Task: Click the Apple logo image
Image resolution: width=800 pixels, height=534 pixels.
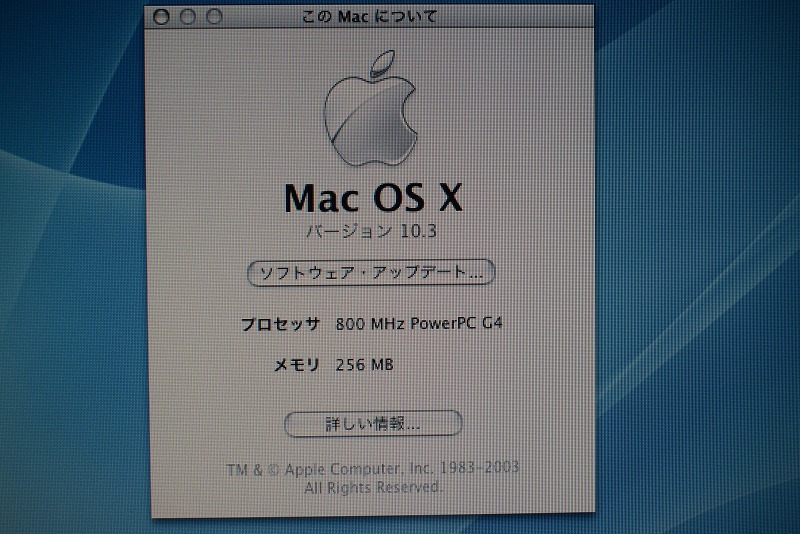Action: [x=371, y=108]
